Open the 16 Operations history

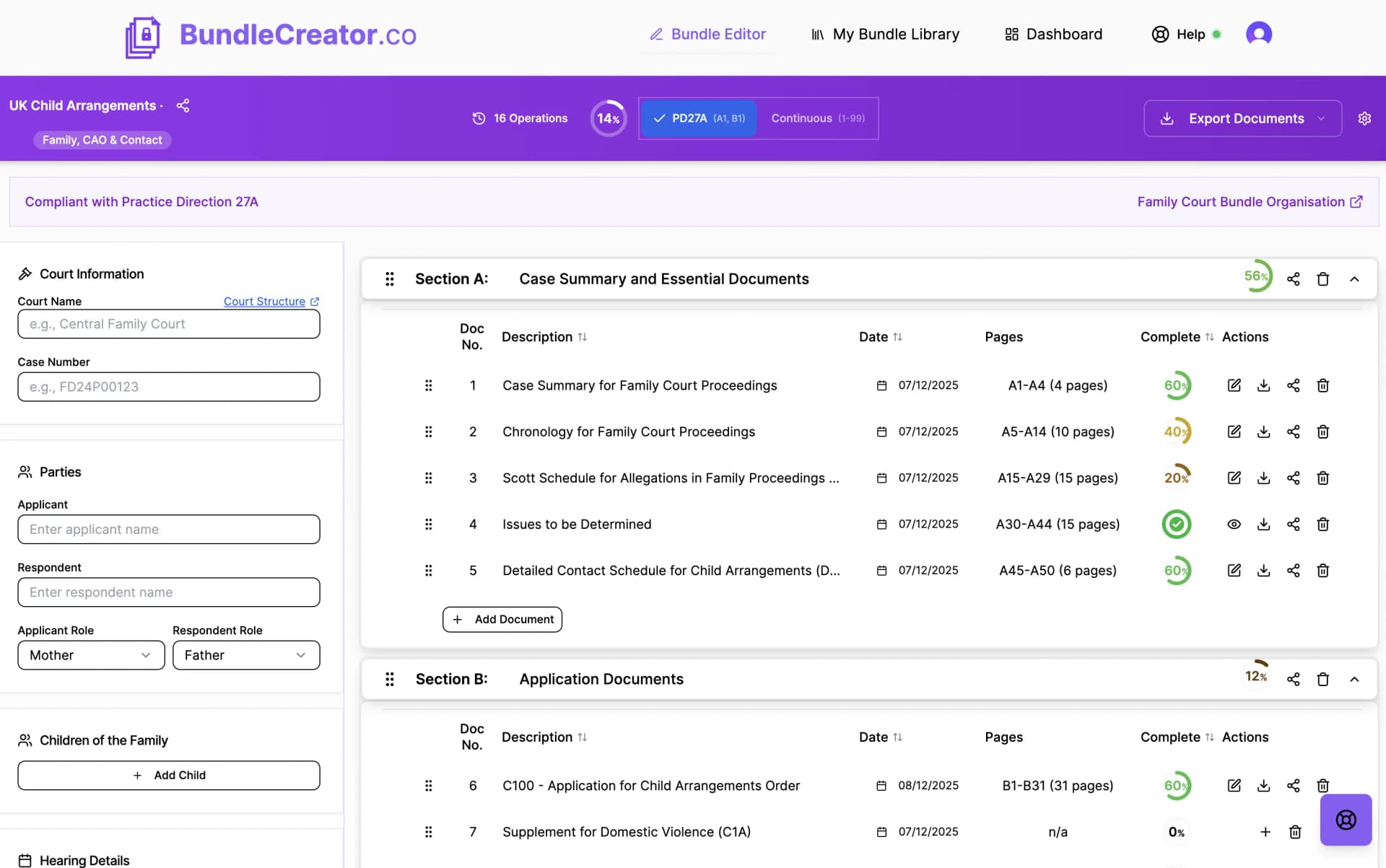519,118
